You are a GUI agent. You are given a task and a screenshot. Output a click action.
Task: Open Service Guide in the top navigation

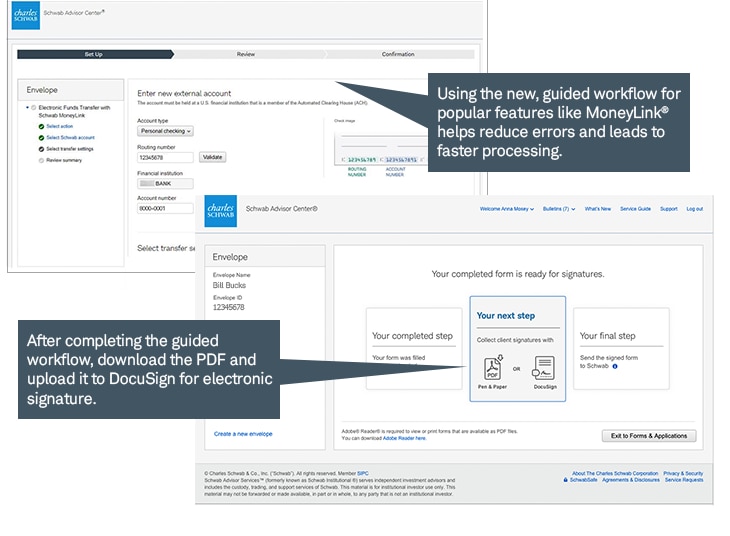point(635,209)
